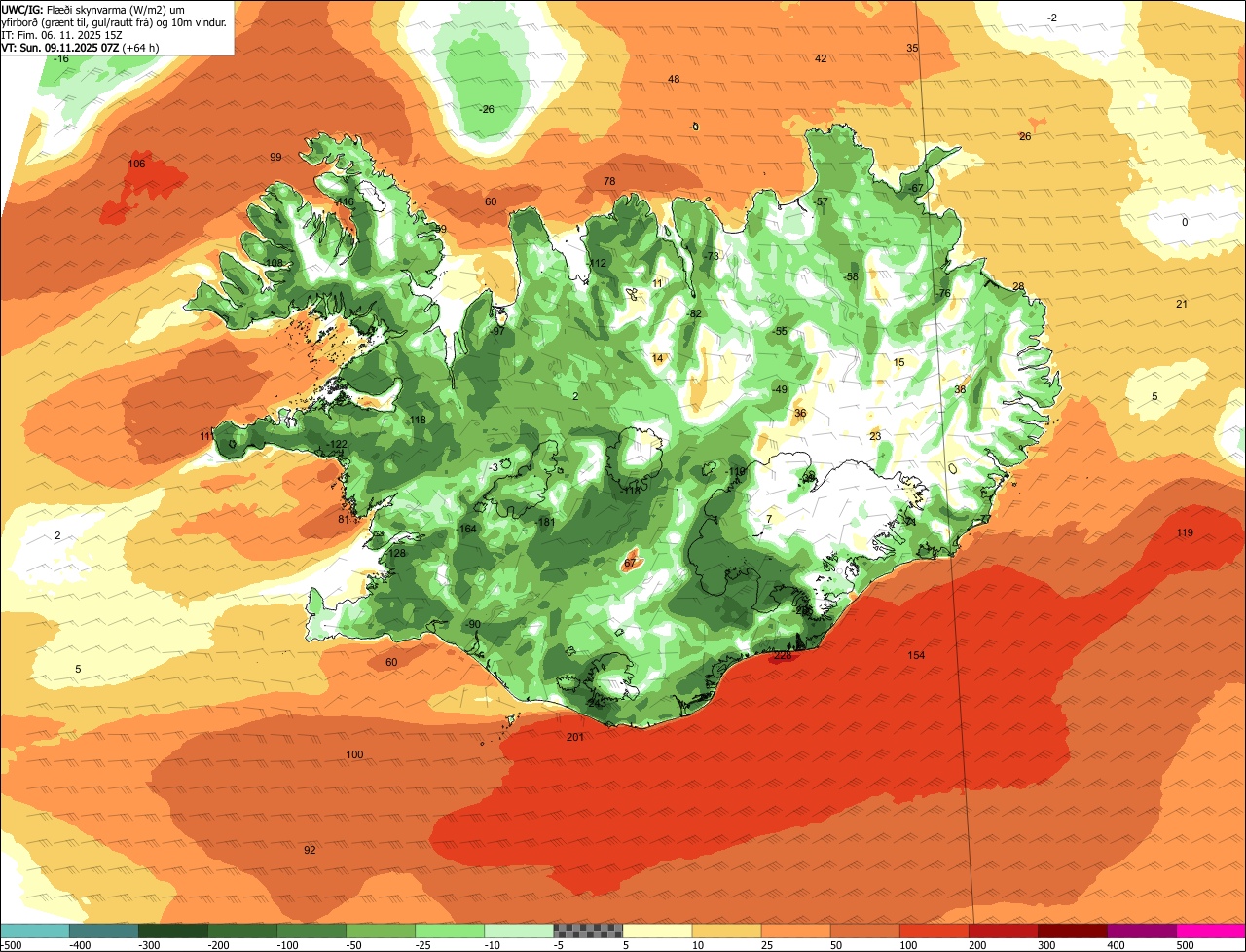1246x952 pixels.
Task: Click the map value 78 off the north coast
Action: pyautogui.click(x=609, y=182)
